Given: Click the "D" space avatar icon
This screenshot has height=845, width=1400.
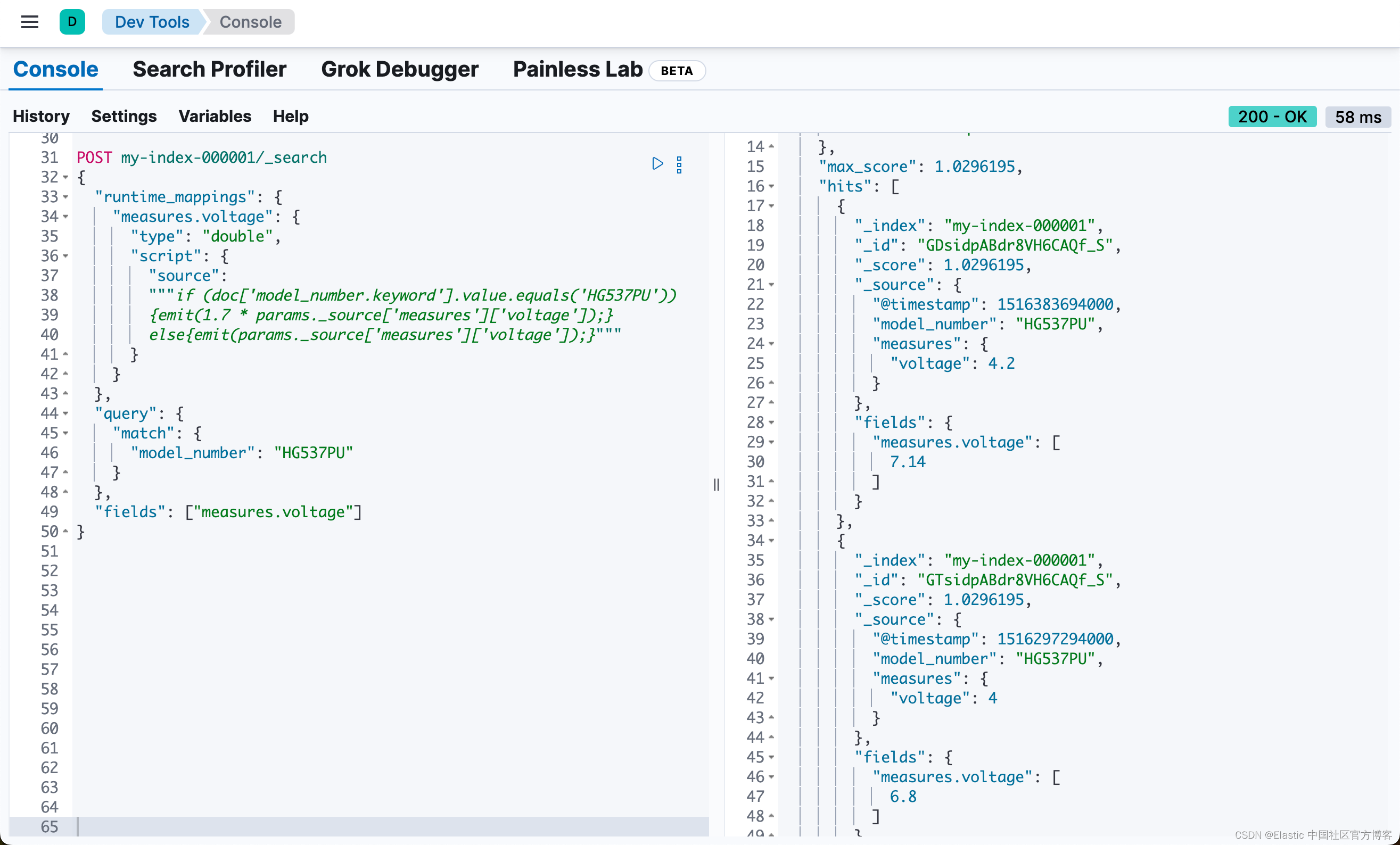Looking at the screenshot, I should point(72,22).
